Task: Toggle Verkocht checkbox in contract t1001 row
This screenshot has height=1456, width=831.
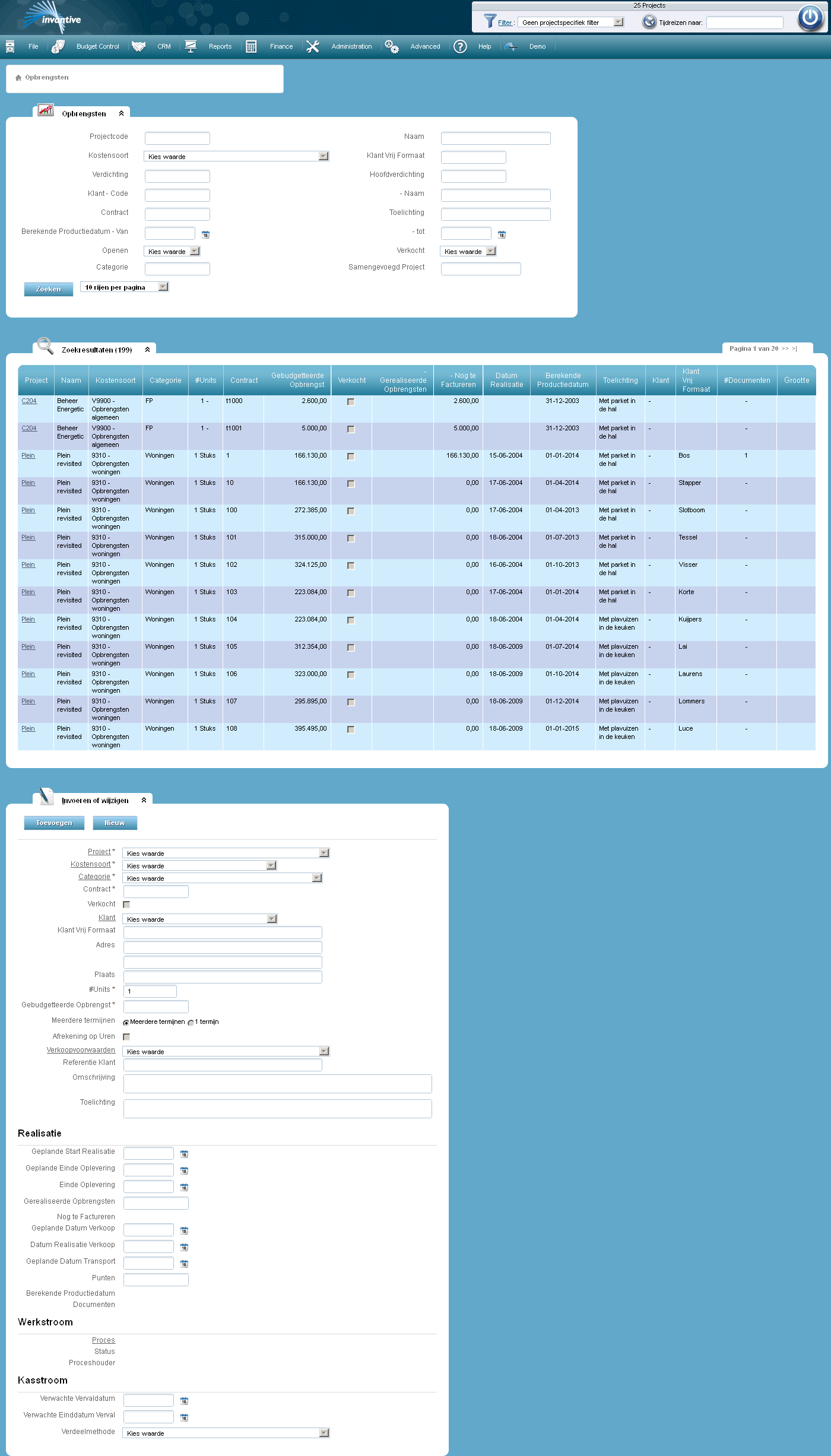Action: click(351, 429)
